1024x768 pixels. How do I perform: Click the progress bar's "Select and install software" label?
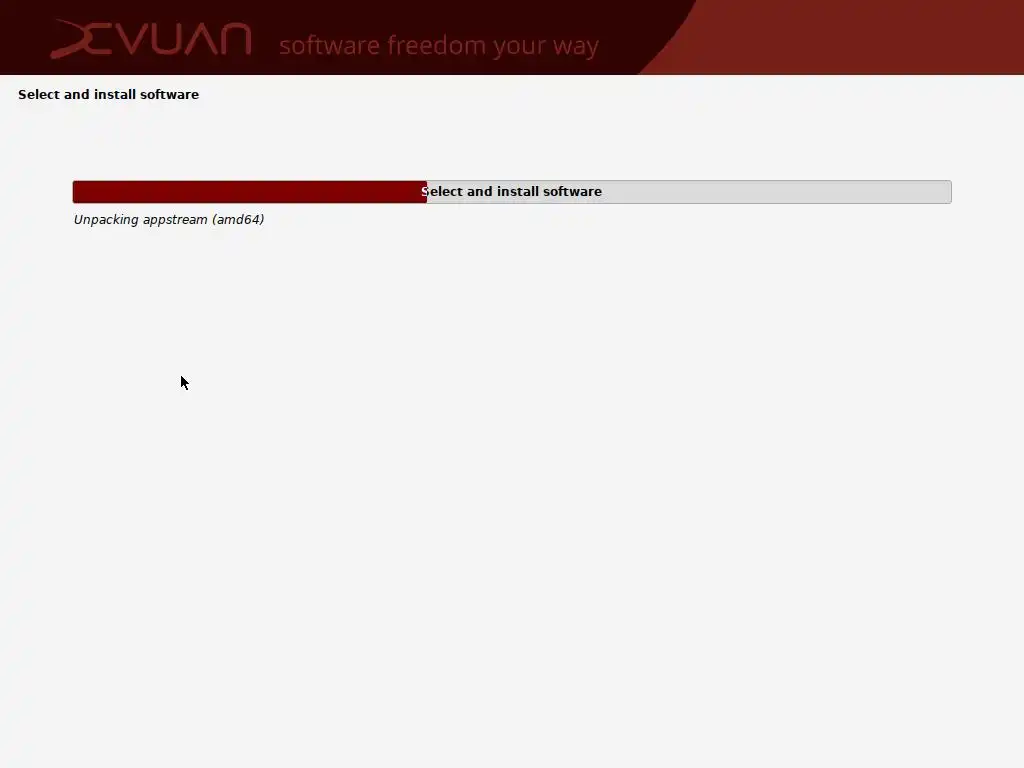pyautogui.click(x=512, y=192)
